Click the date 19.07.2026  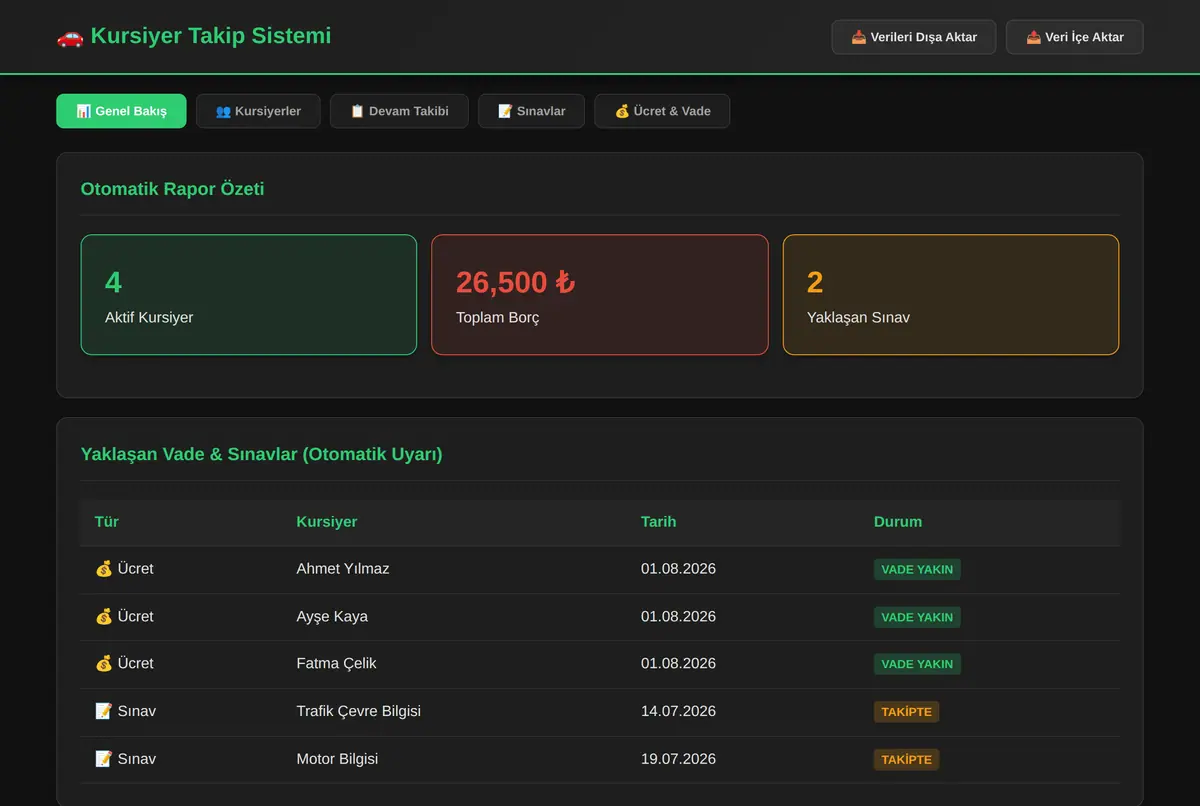click(678, 760)
